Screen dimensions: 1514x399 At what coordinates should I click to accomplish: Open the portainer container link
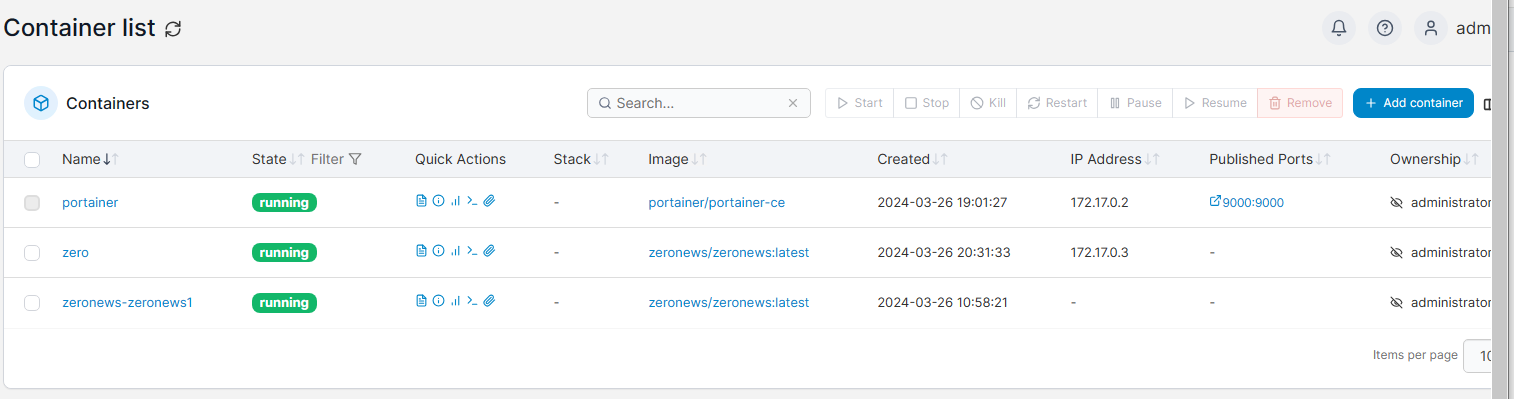point(90,202)
